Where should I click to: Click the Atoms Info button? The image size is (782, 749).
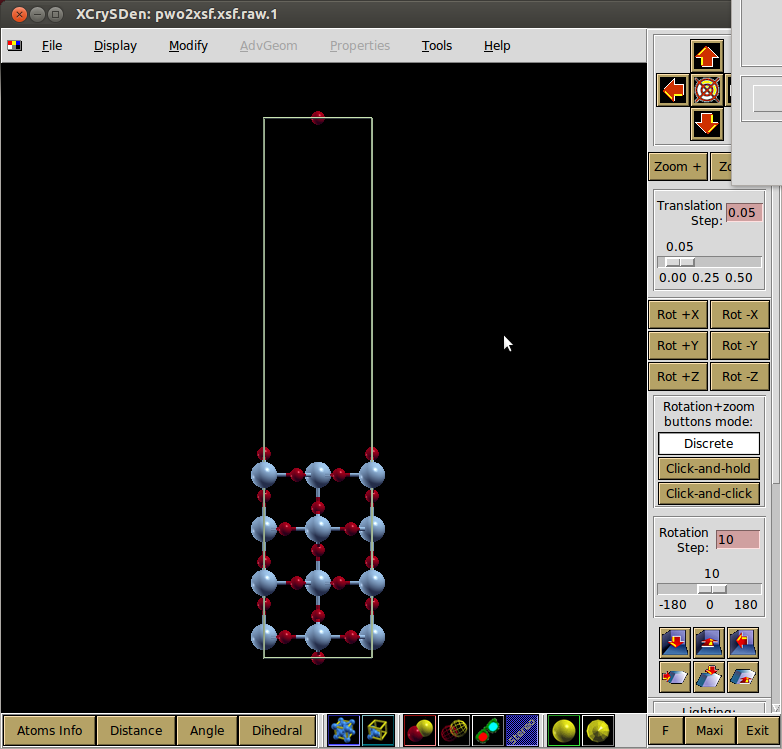(50, 731)
